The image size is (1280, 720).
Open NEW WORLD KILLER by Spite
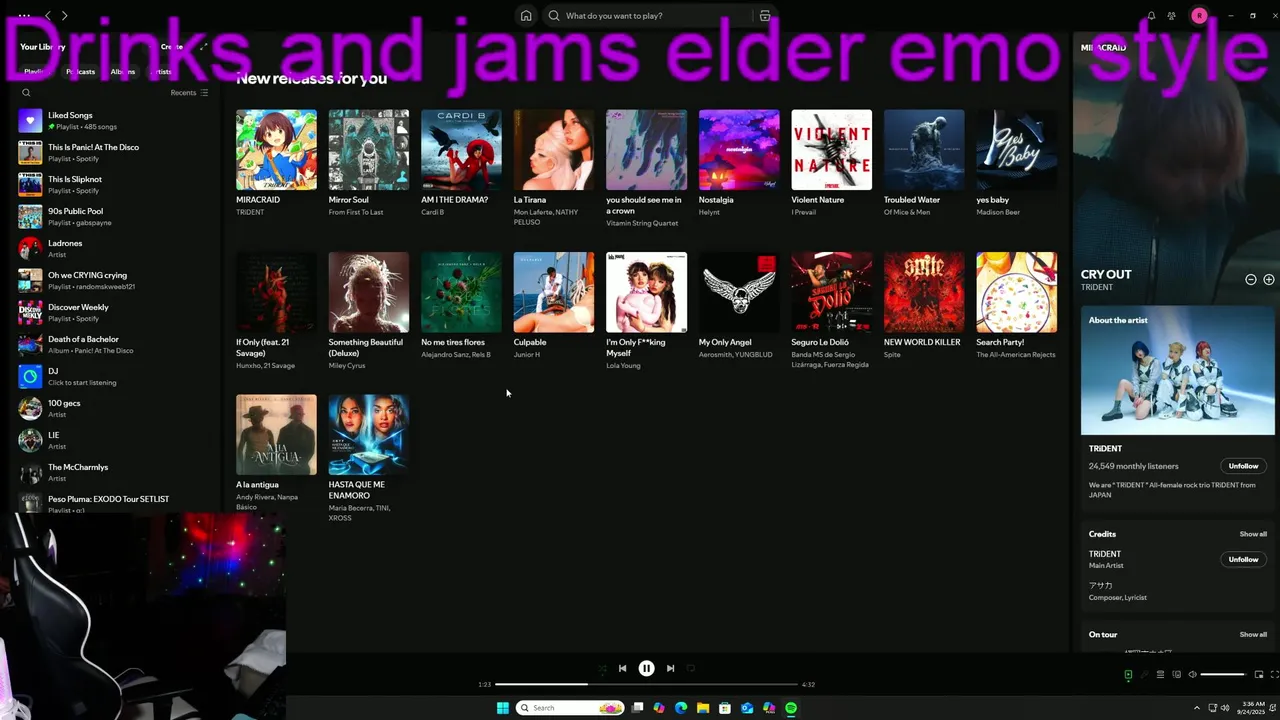tap(924, 292)
